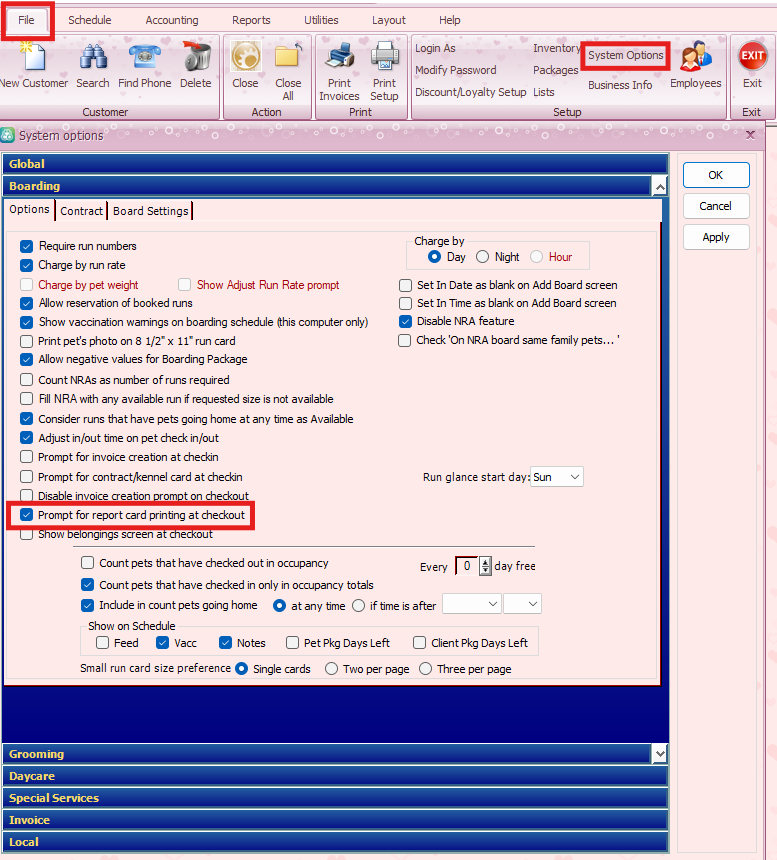777x860 pixels.
Task: Click the red Exit icon
Action: point(752,56)
